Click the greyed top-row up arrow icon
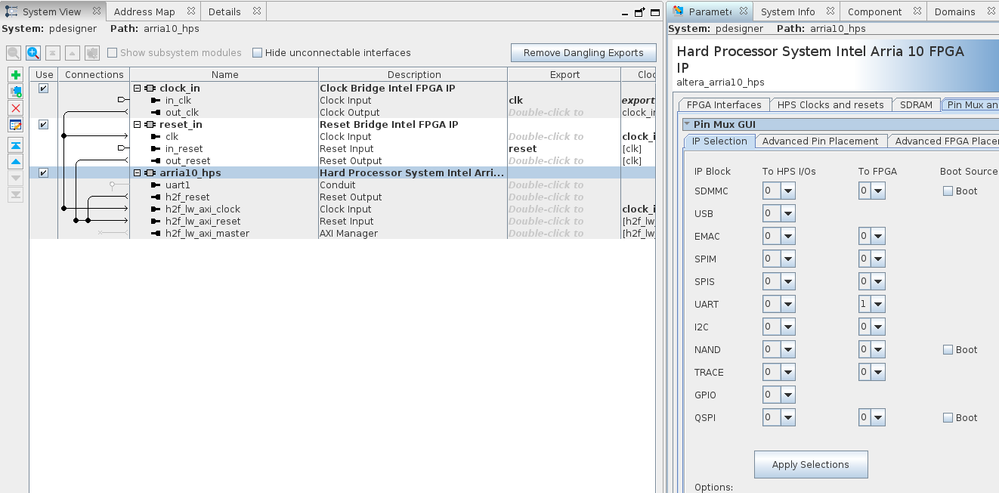 pos(73,53)
